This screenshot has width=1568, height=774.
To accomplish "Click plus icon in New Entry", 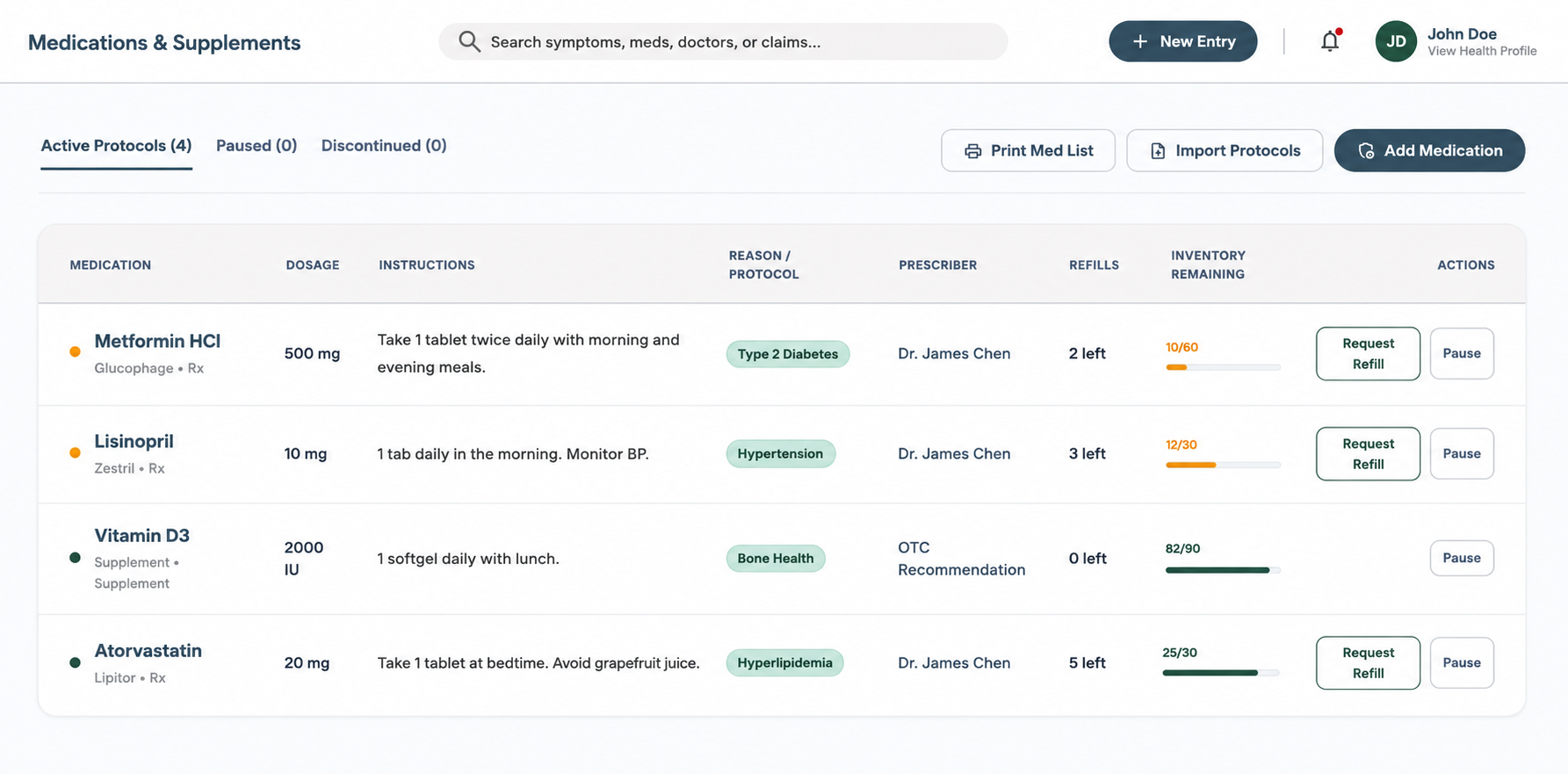I will click(x=1139, y=41).
